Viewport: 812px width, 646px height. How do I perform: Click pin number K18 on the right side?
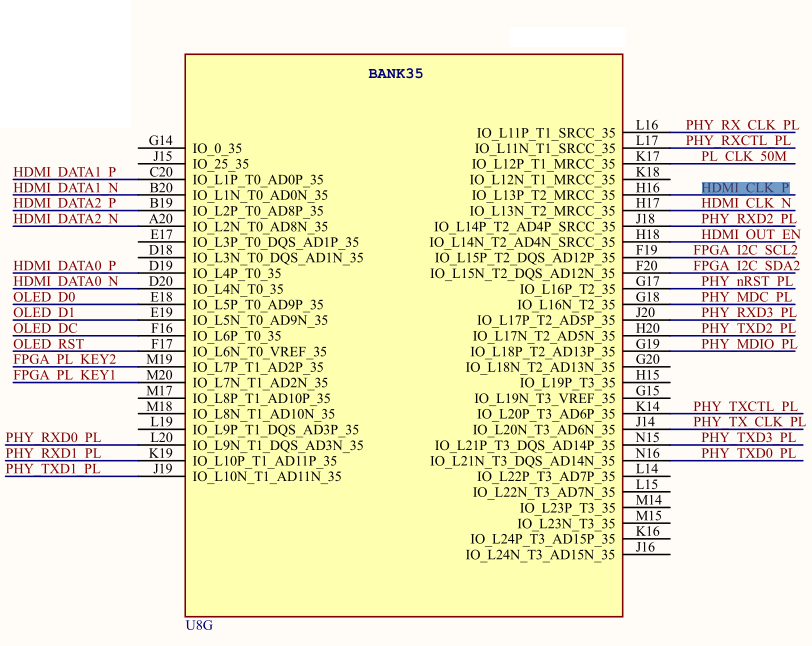click(x=648, y=172)
